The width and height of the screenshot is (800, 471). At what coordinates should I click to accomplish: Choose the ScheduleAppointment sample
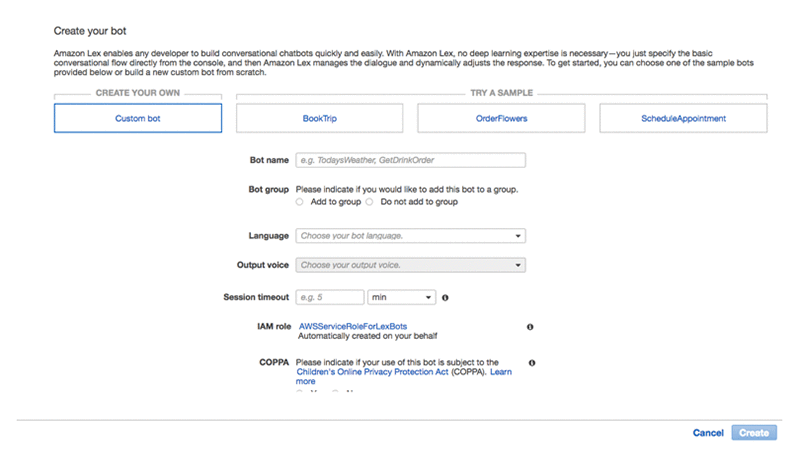683,118
